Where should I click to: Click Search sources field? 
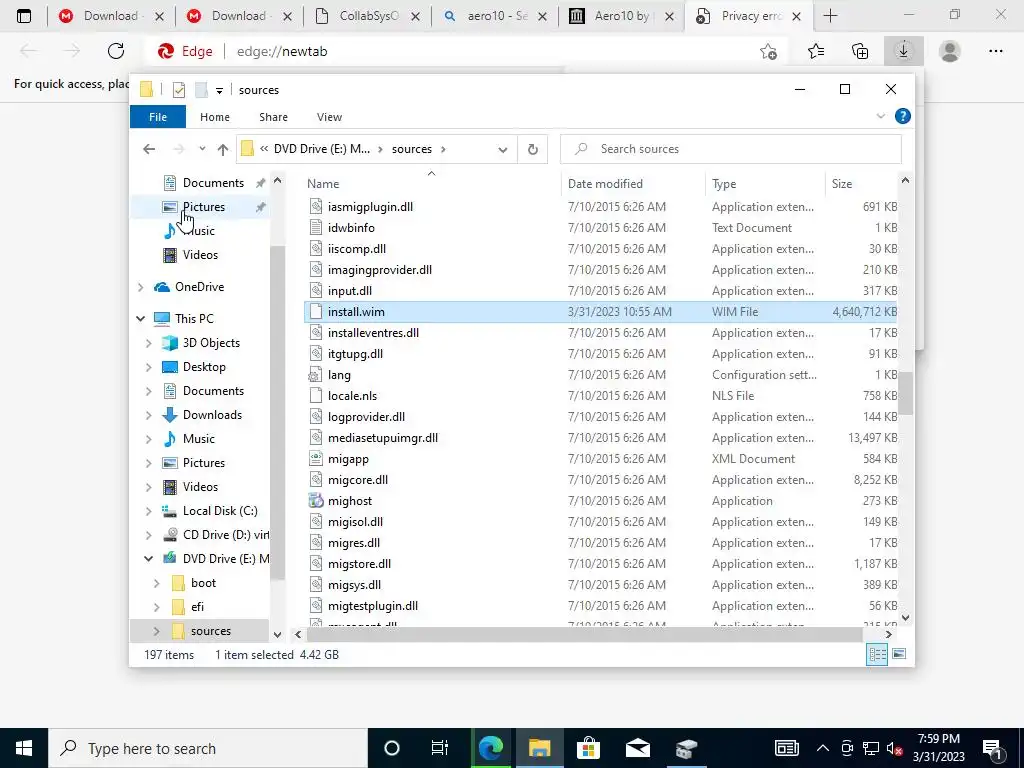pos(731,149)
